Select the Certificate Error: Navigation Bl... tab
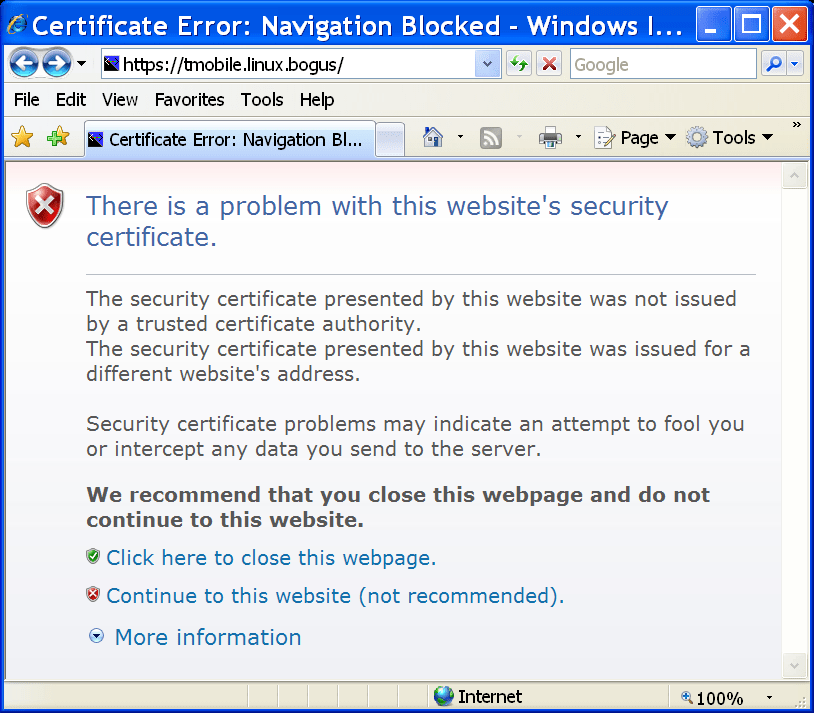The height and width of the screenshot is (713, 814). 229,139
